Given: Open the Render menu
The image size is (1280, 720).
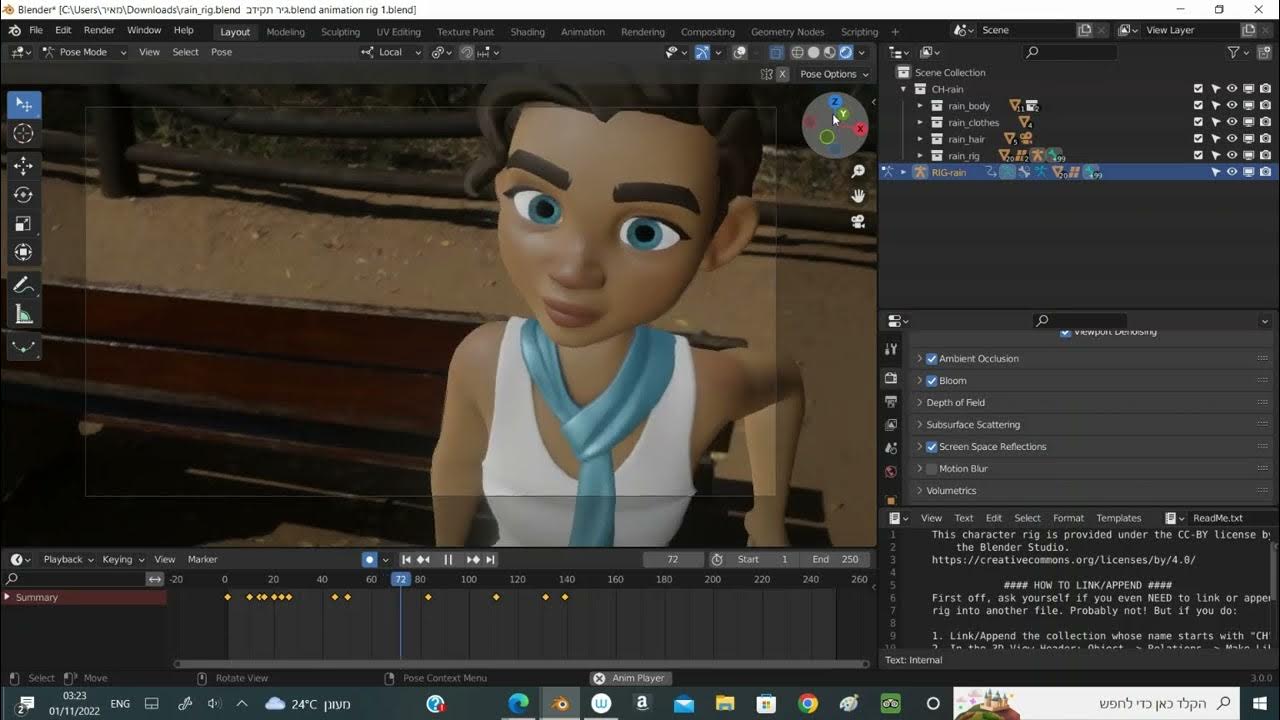Looking at the screenshot, I should point(99,30).
